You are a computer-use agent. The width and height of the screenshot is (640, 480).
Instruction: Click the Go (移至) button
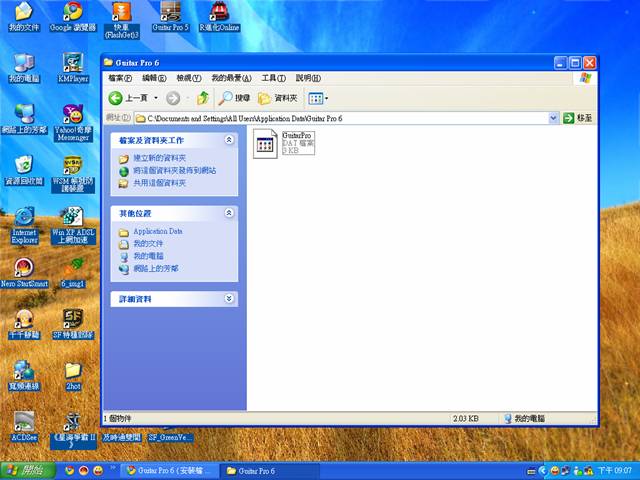(578, 118)
